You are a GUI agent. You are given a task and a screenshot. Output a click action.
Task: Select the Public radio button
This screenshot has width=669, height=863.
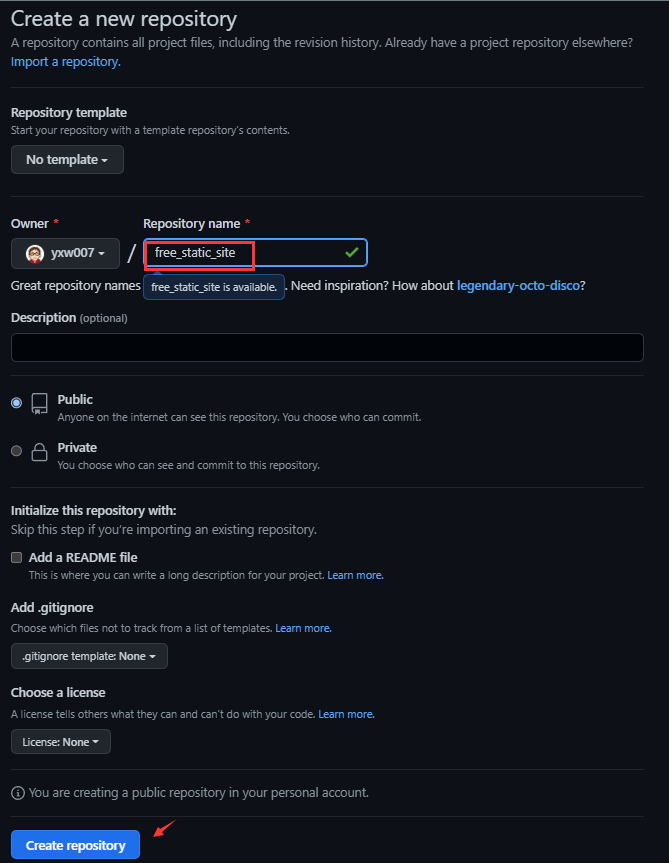(17, 403)
